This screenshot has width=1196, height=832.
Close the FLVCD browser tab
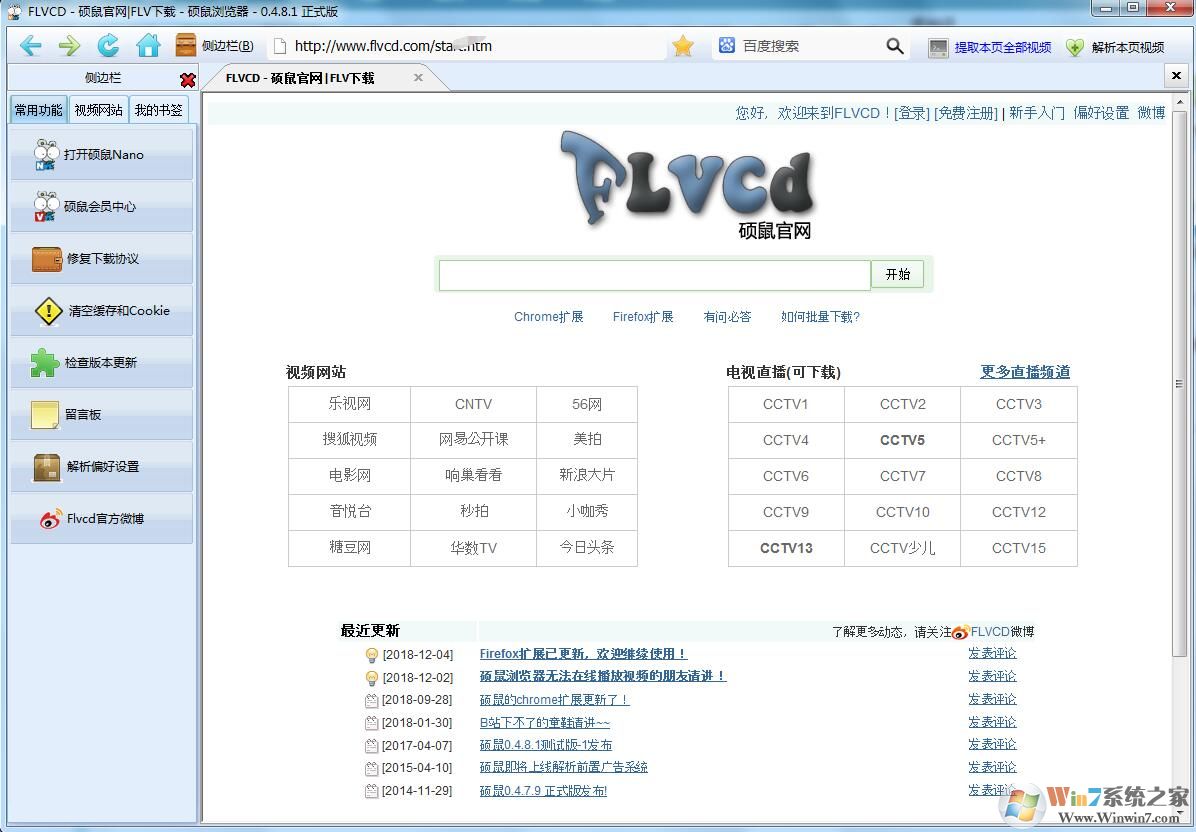click(x=418, y=78)
